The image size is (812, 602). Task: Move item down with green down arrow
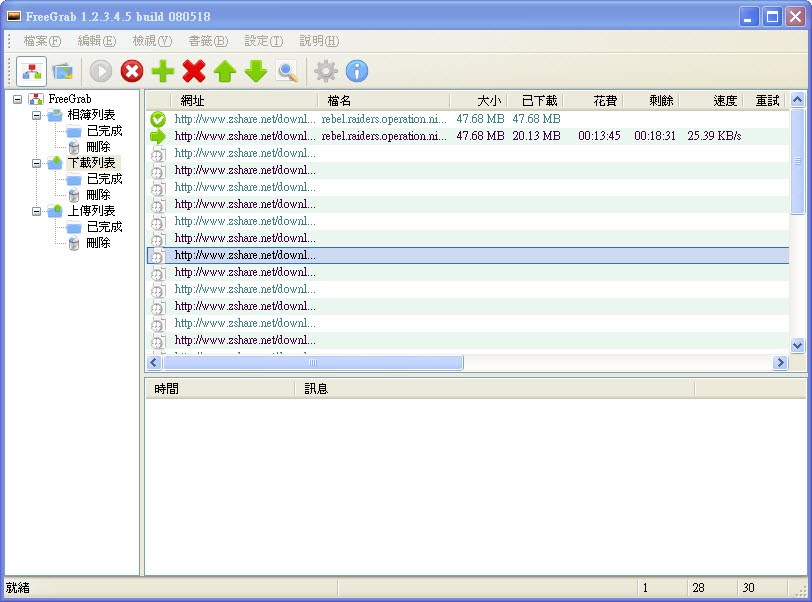256,71
